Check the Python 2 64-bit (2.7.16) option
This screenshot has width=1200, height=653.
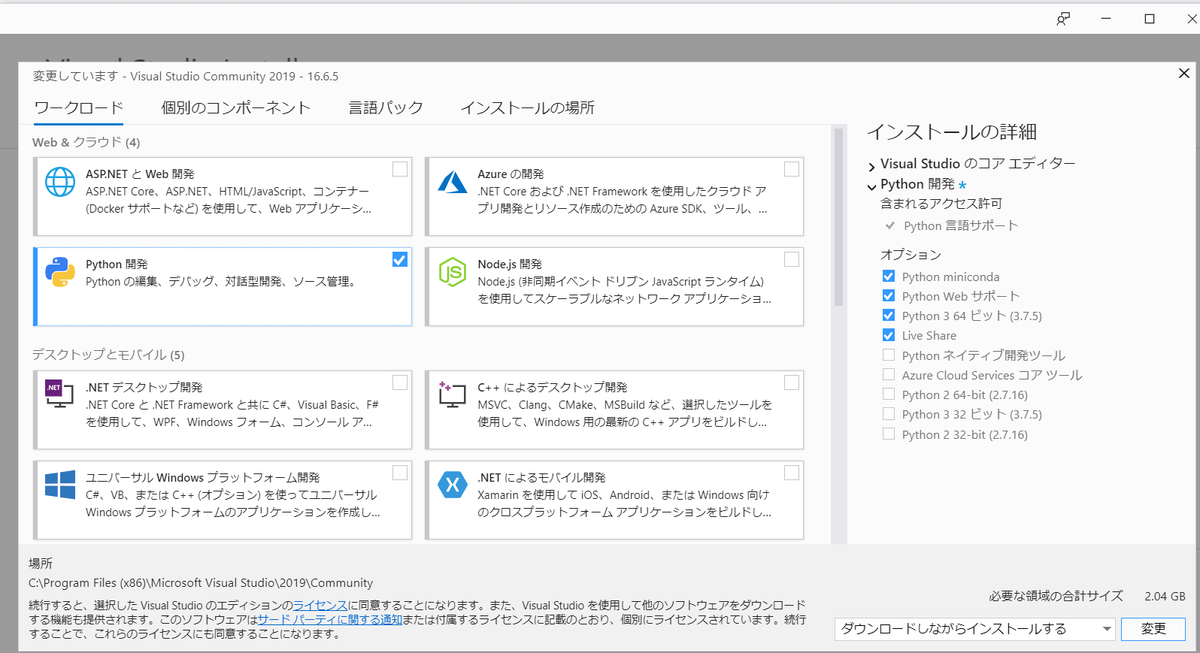[x=889, y=394]
